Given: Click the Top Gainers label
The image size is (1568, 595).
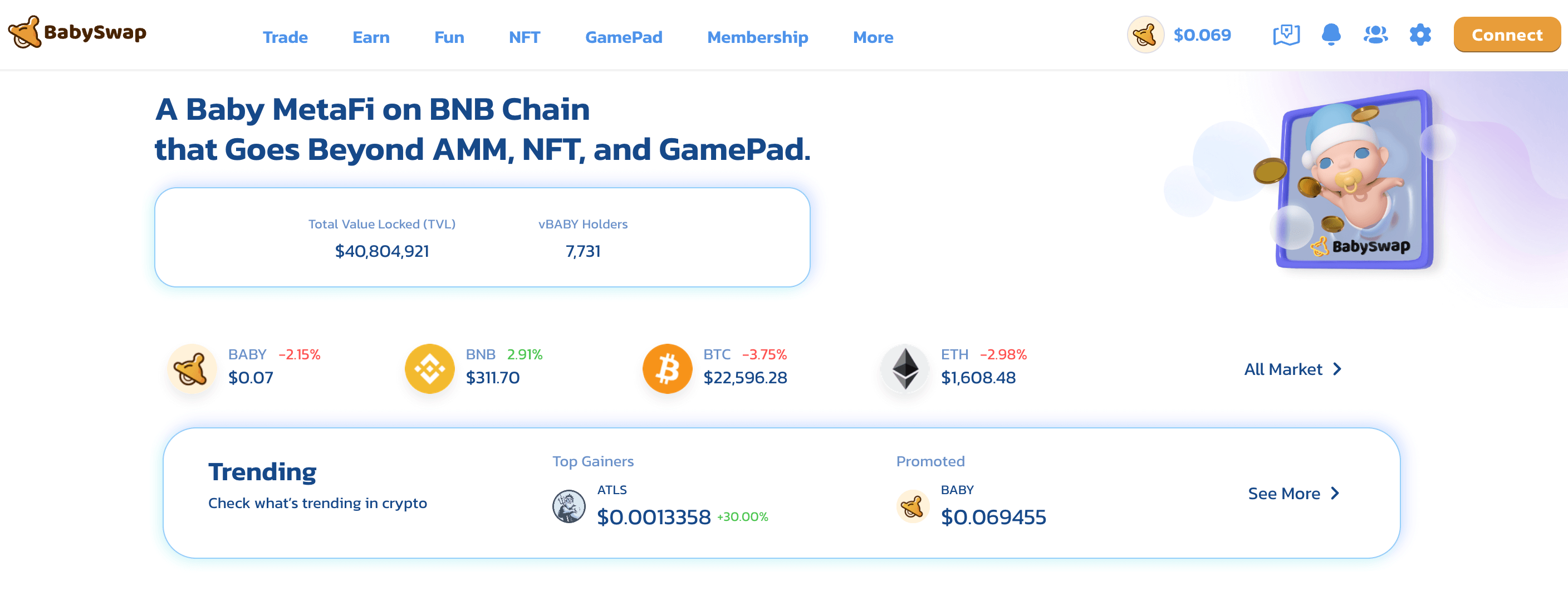Looking at the screenshot, I should point(593,462).
